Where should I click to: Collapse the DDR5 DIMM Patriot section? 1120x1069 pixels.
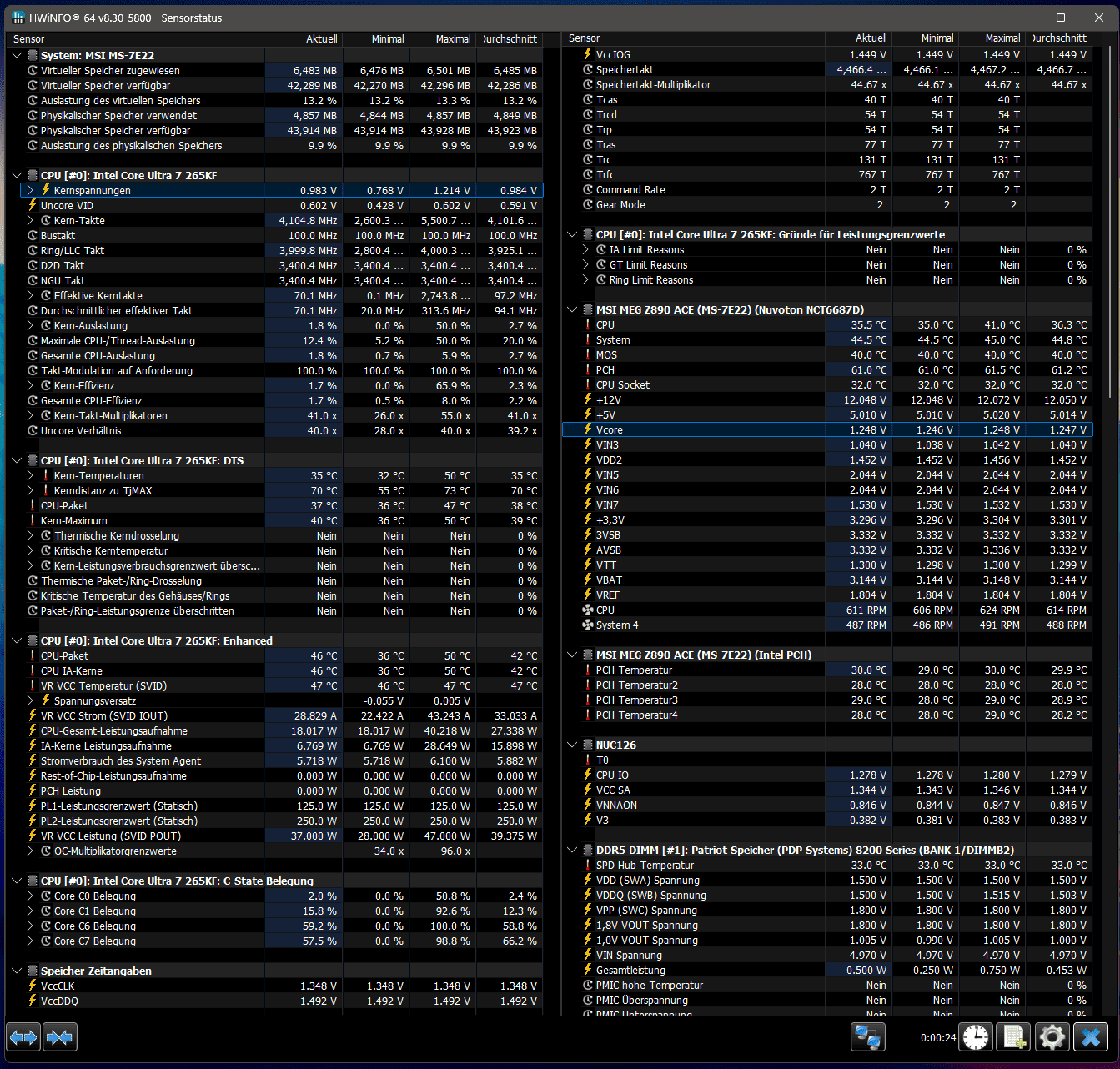pos(573,851)
